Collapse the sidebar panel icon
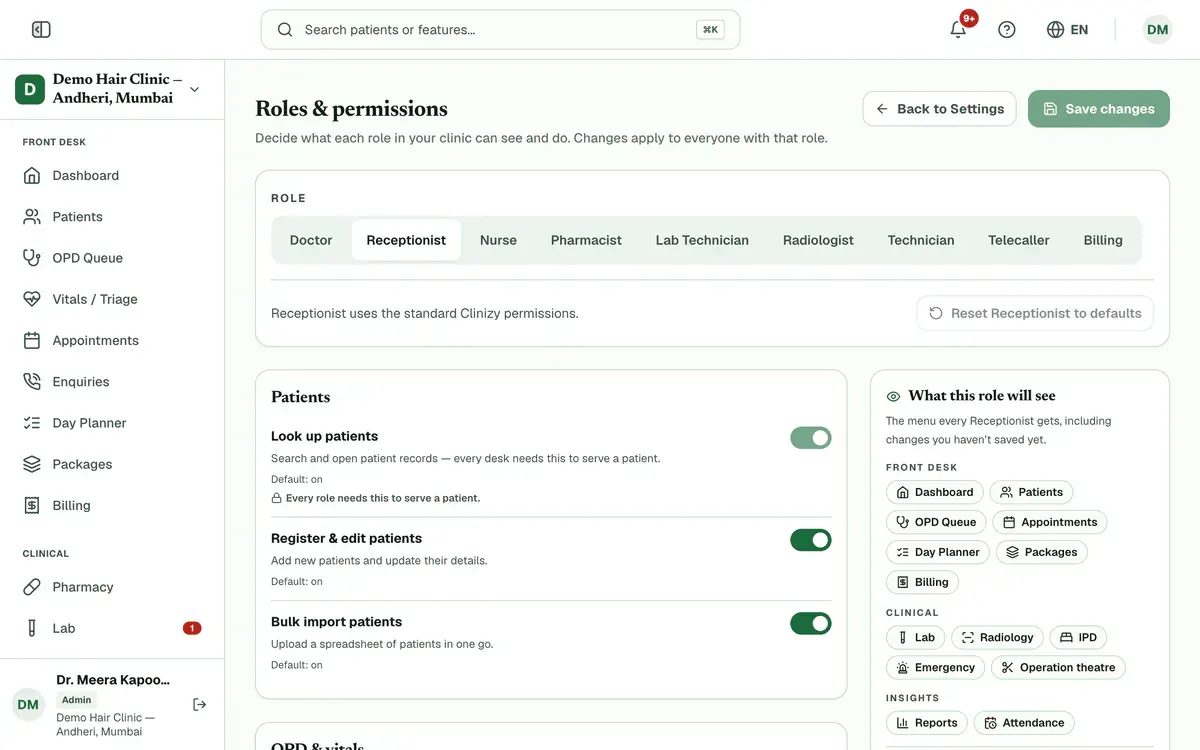Viewport: 1200px width, 750px height. [41, 30]
